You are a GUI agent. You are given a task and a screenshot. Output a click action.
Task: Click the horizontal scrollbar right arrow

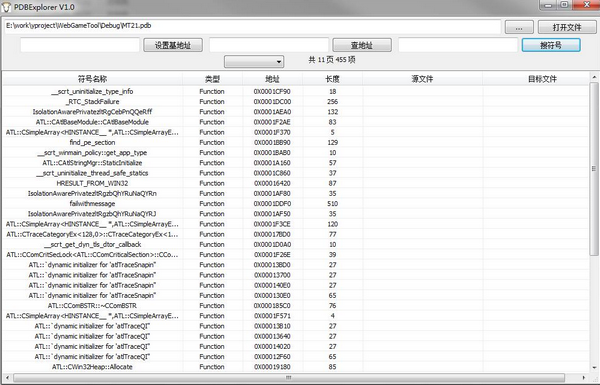(x=584, y=378)
